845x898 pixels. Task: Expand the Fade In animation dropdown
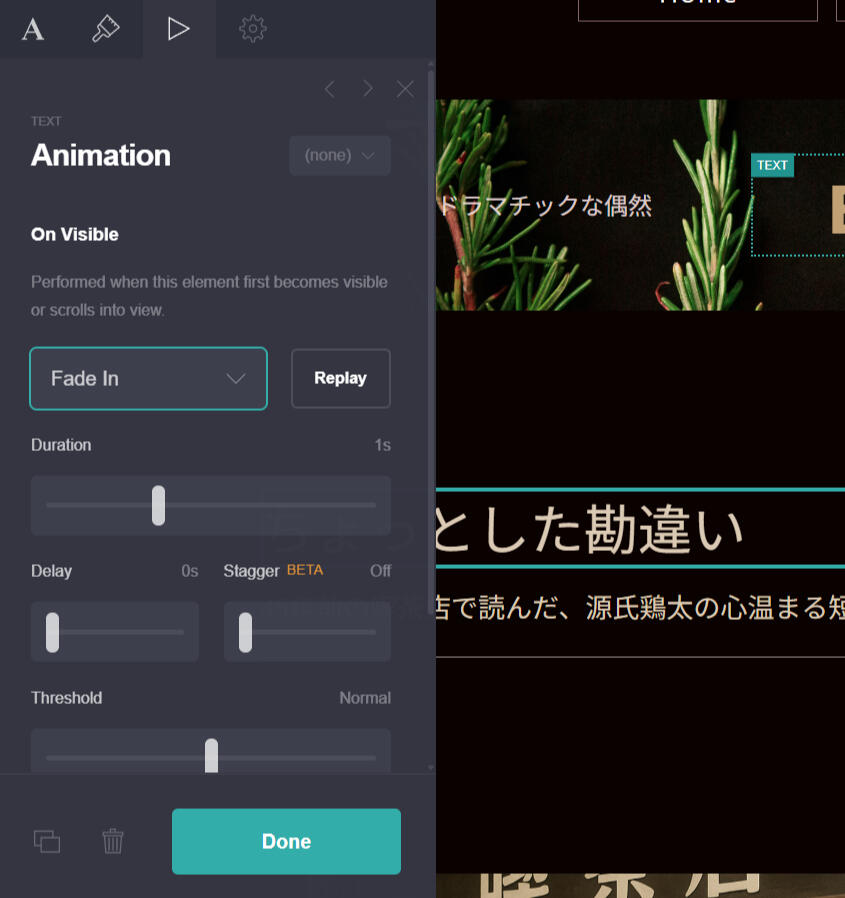[149, 378]
